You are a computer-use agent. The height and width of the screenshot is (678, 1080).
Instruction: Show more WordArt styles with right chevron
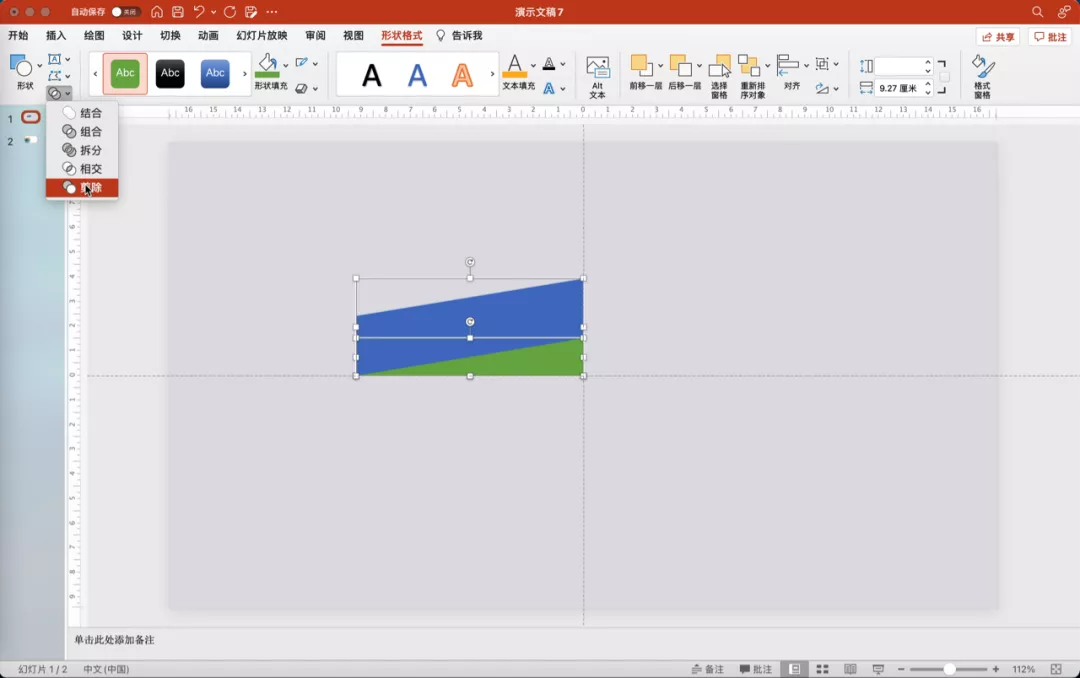coord(492,74)
